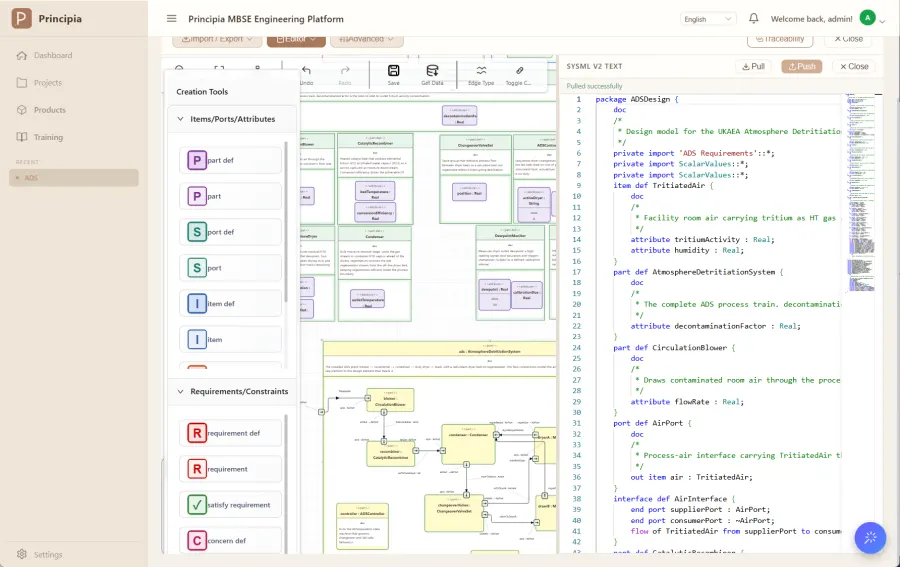Toggle the hamburger menu icon
Image resolution: width=900 pixels, height=567 pixels.
coord(172,18)
